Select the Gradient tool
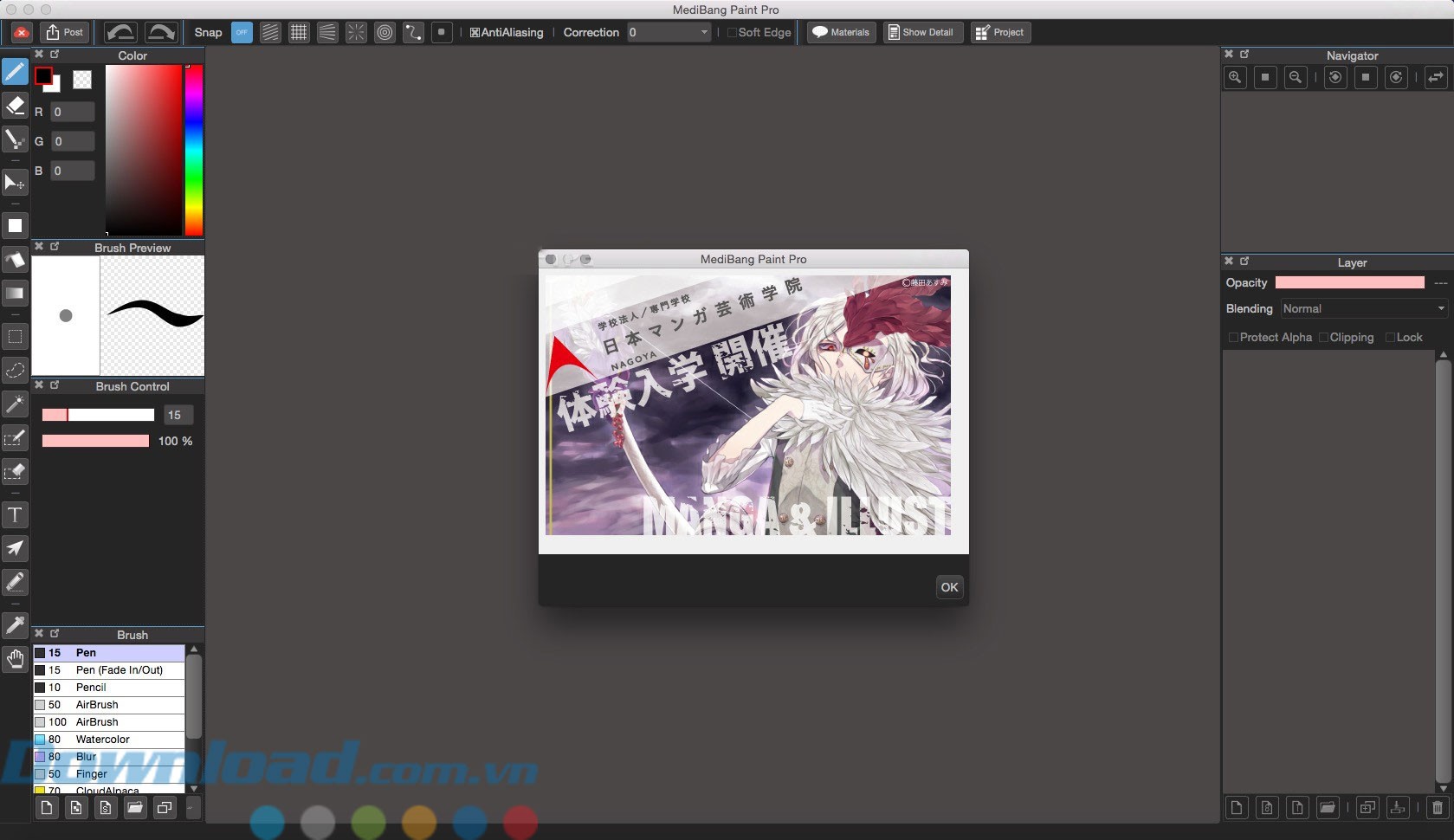 pyautogui.click(x=15, y=294)
